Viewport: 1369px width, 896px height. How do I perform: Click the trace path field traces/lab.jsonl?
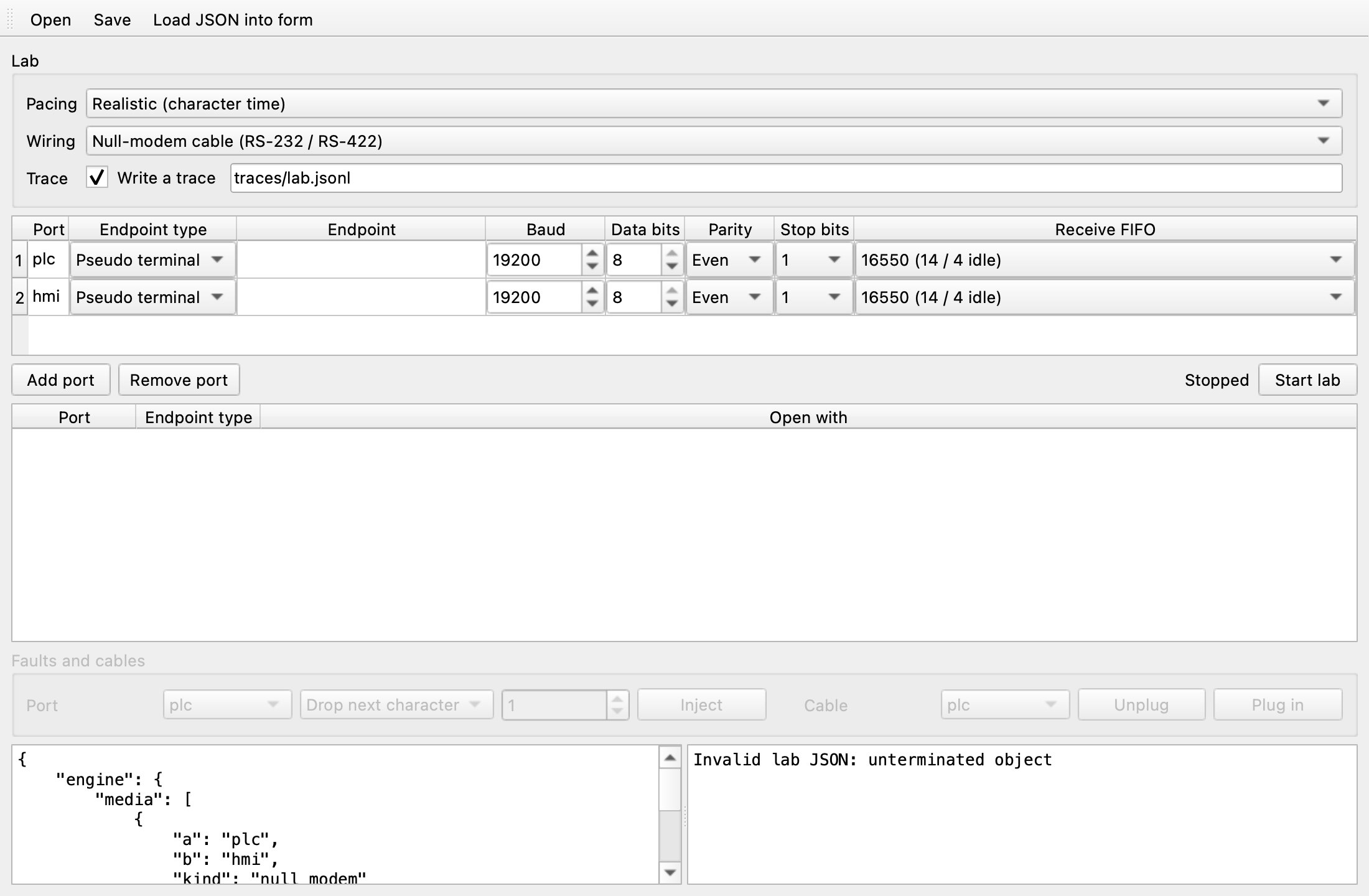(x=786, y=178)
